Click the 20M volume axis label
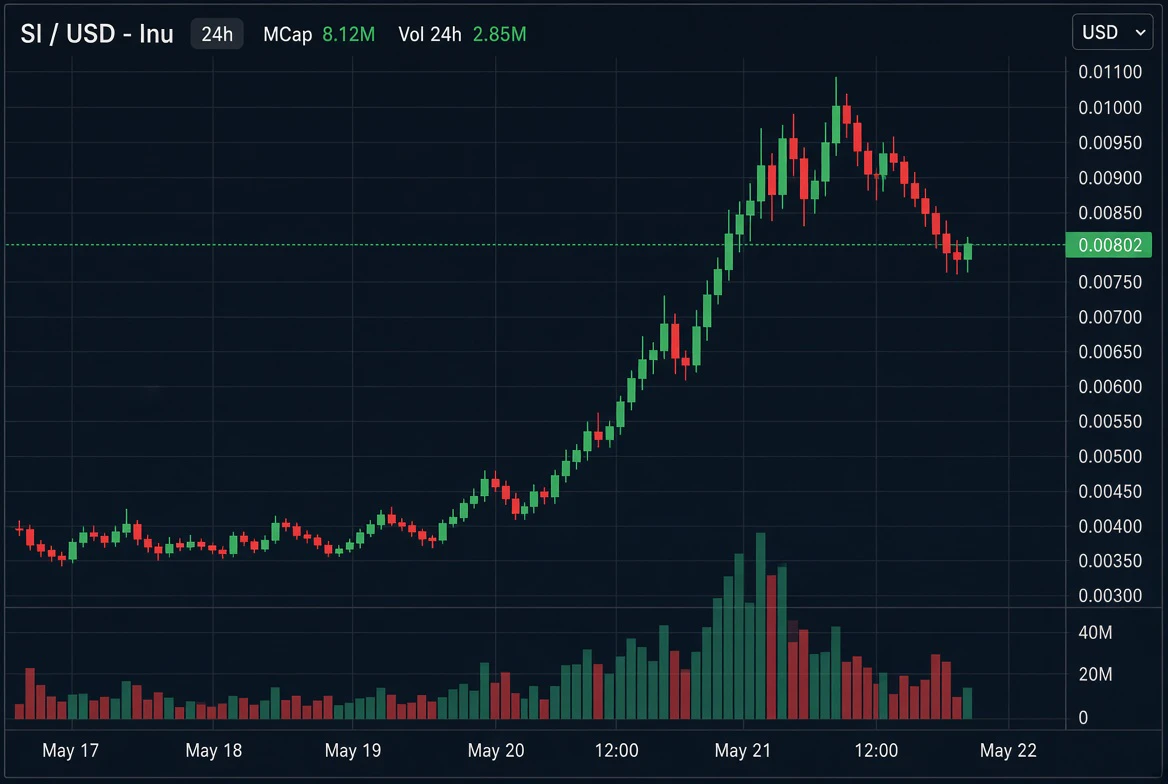Viewport: 1168px width, 784px height. pos(1095,674)
